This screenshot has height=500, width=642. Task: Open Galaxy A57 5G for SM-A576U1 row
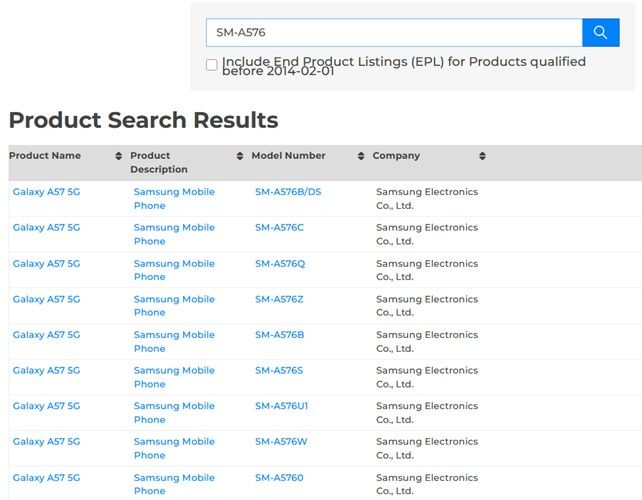coord(46,406)
